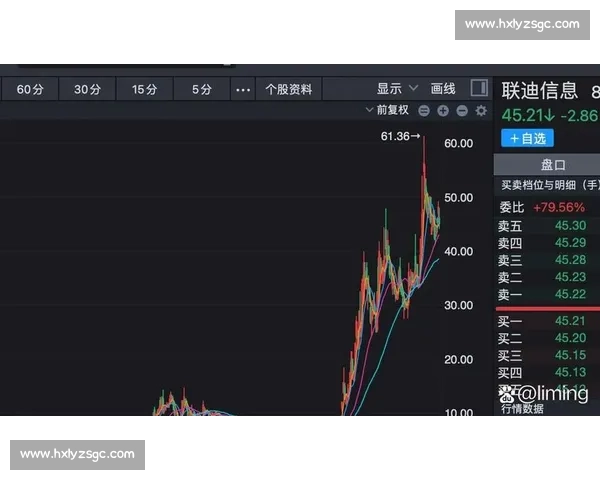This screenshot has width=600, height=480.
Task: Switch chart to 30分 timeframe
Action: tap(87, 89)
